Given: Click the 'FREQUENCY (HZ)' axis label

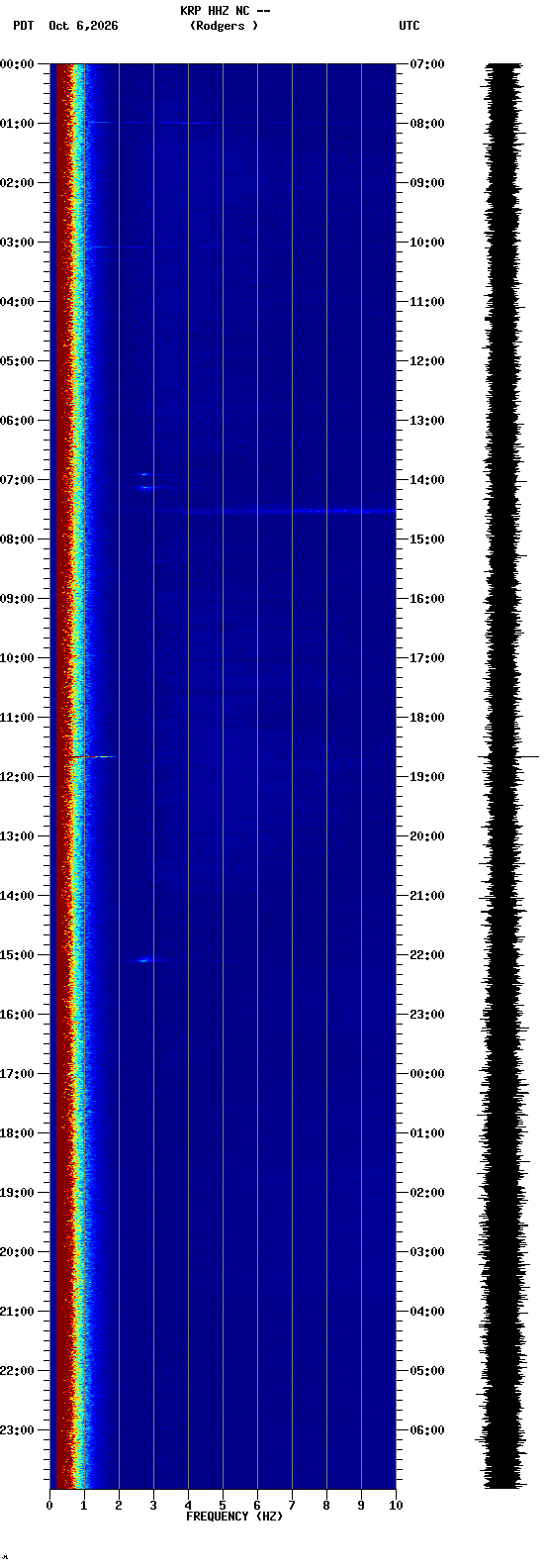Looking at the screenshot, I should pyautogui.click(x=234, y=1517).
